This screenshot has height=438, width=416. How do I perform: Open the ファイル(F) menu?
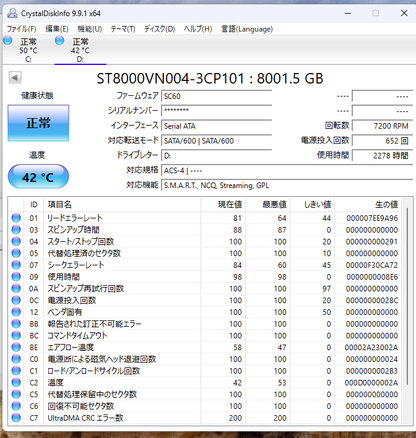pos(21,29)
